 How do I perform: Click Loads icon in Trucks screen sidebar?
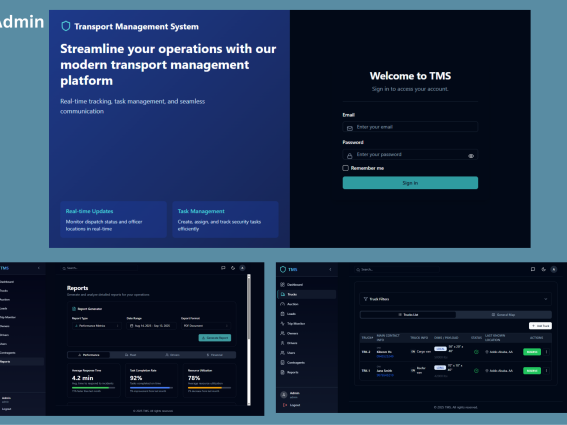(x=282, y=314)
